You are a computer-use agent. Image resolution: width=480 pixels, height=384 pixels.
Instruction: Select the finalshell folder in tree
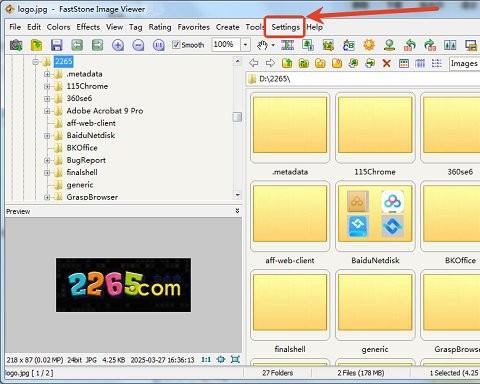82,173
